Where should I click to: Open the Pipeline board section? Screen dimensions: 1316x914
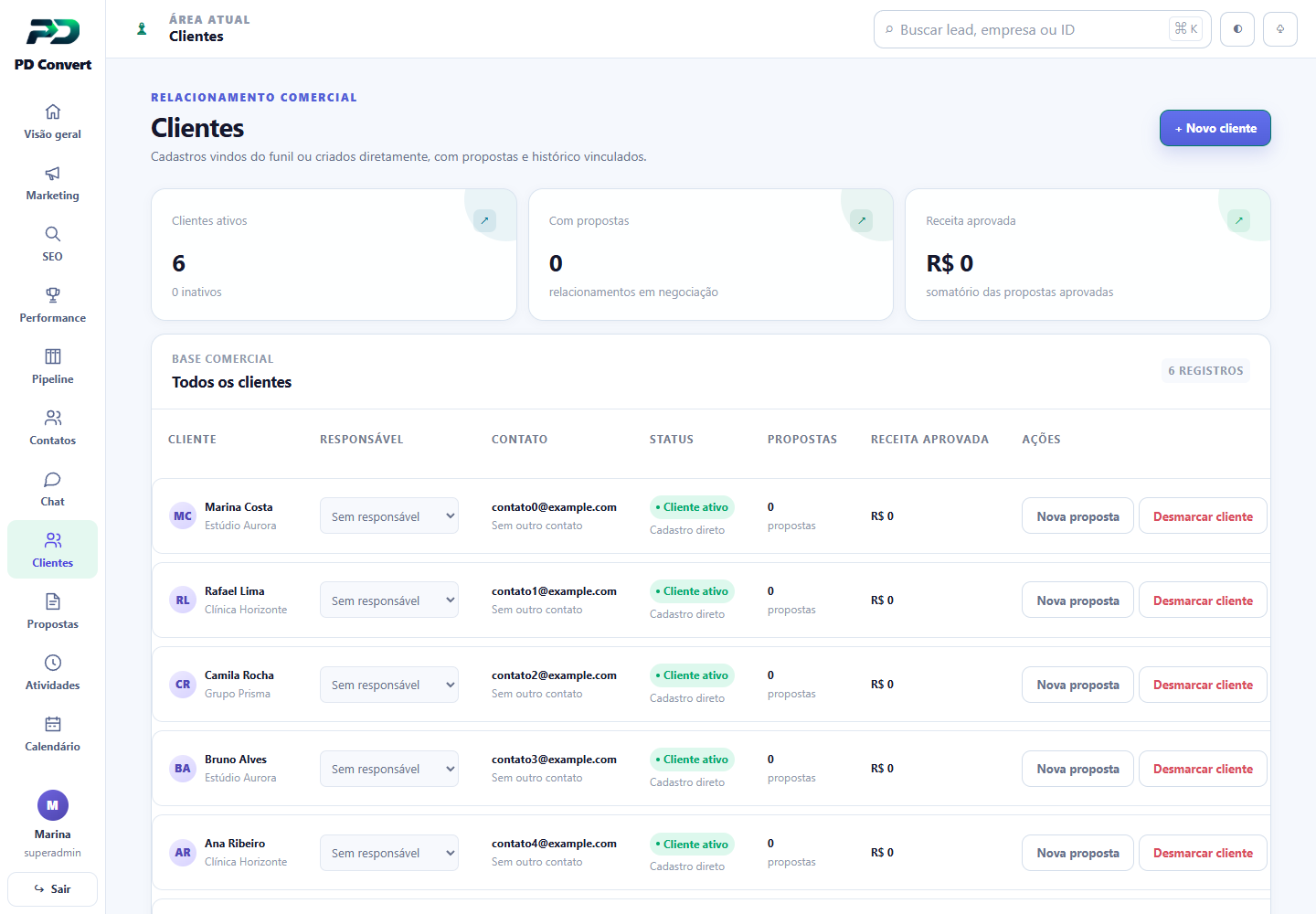[x=53, y=367]
